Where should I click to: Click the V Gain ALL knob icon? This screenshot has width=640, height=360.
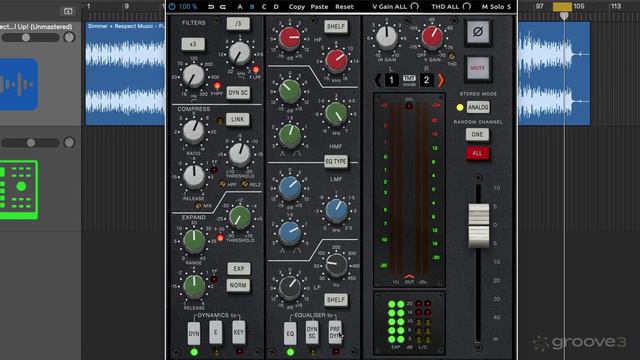pyautogui.click(x=414, y=7)
